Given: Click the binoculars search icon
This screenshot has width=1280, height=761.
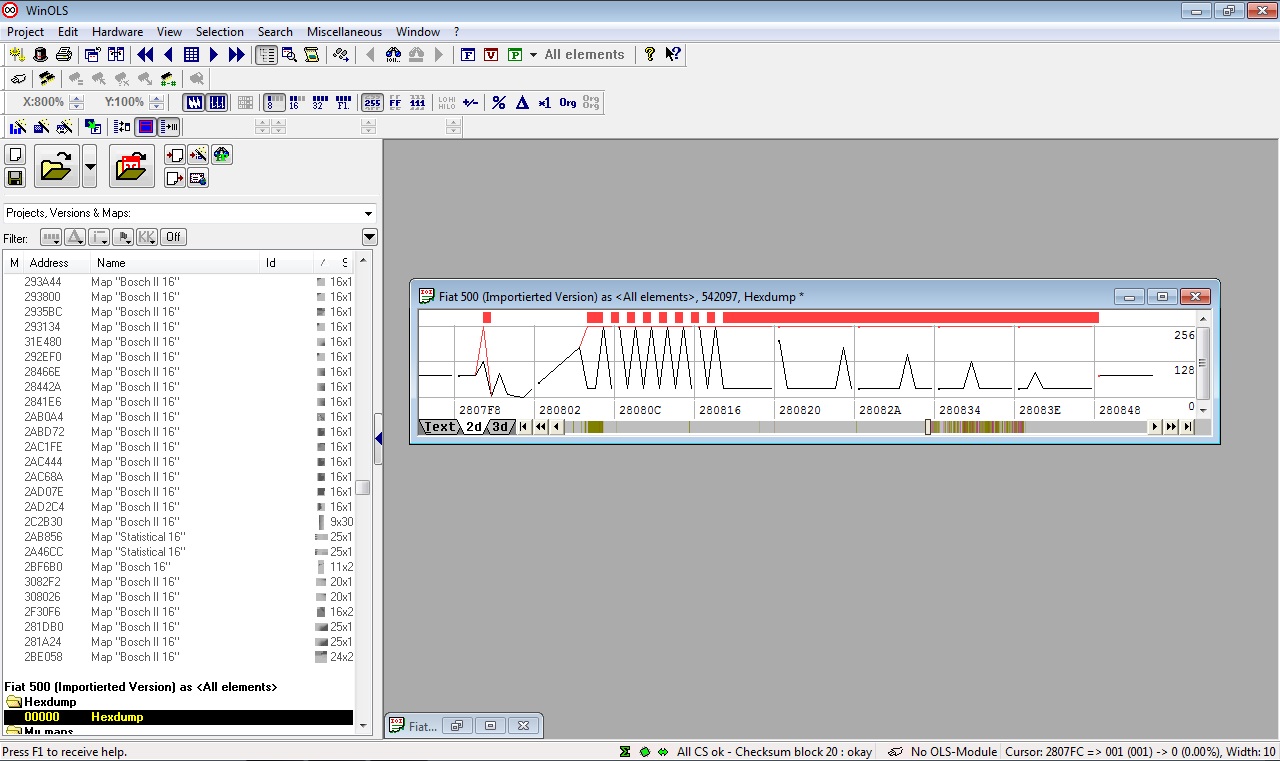Looking at the screenshot, I should 393,55.
